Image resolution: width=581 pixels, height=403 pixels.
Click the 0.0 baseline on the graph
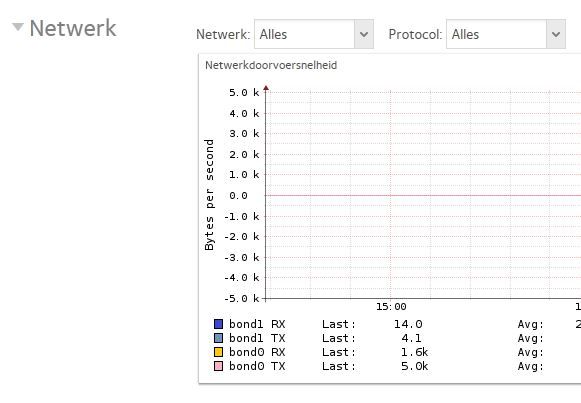pos(422,195)
